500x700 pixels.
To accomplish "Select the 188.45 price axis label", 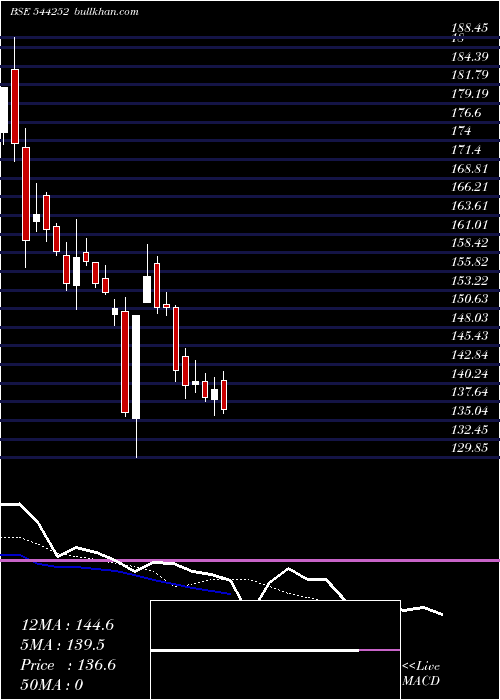I will (469, 28).
